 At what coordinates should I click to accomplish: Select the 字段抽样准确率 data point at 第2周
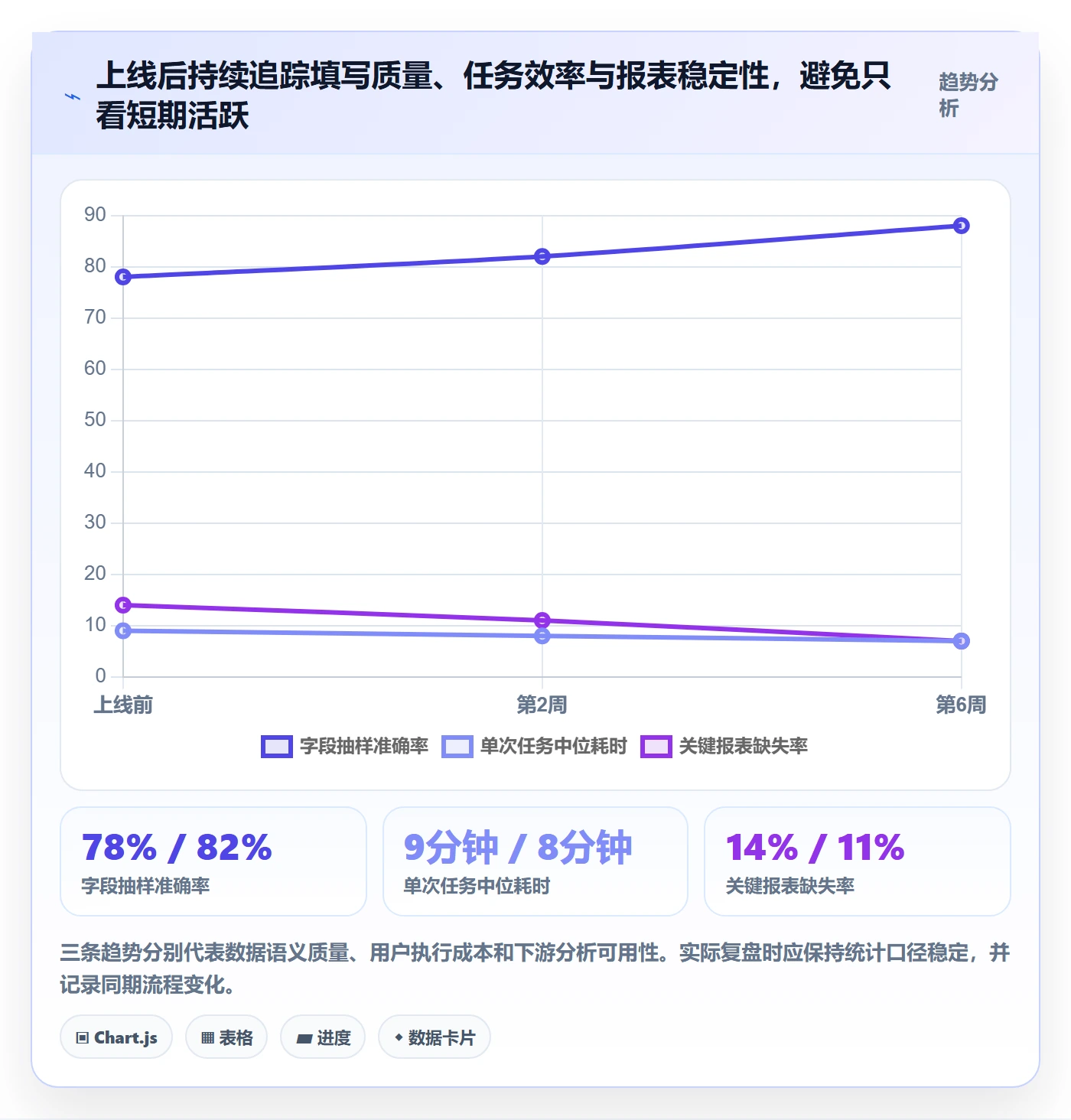(542, 256)
